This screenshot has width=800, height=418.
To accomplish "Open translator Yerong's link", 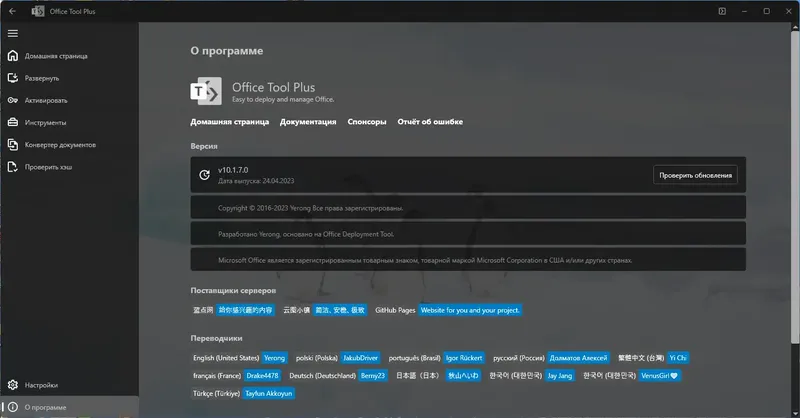I will pos(274,358).
